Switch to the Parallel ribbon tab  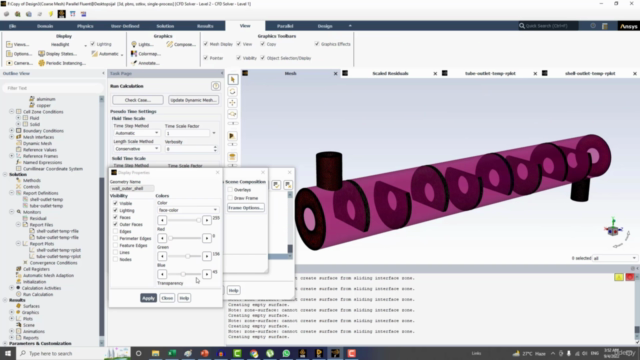coord(285,26)
